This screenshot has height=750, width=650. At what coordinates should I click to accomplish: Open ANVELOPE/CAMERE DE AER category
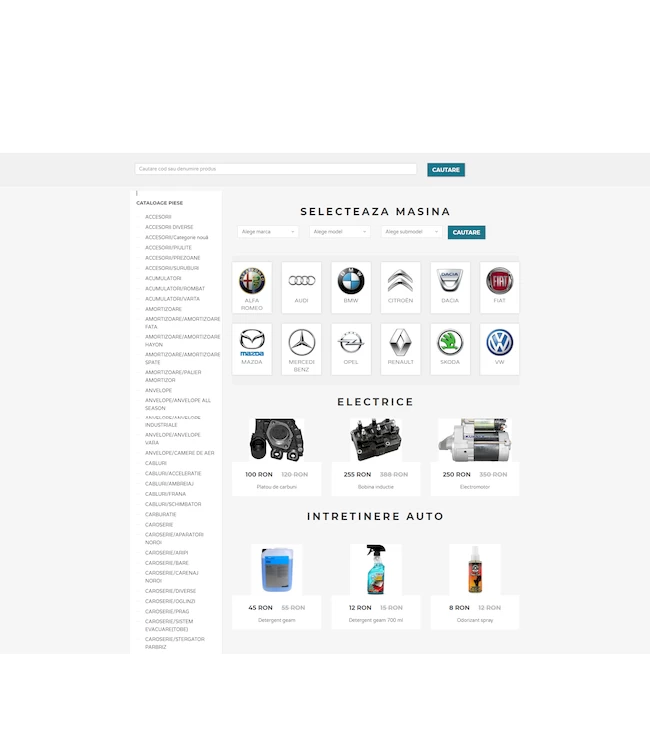pos(179,453)
